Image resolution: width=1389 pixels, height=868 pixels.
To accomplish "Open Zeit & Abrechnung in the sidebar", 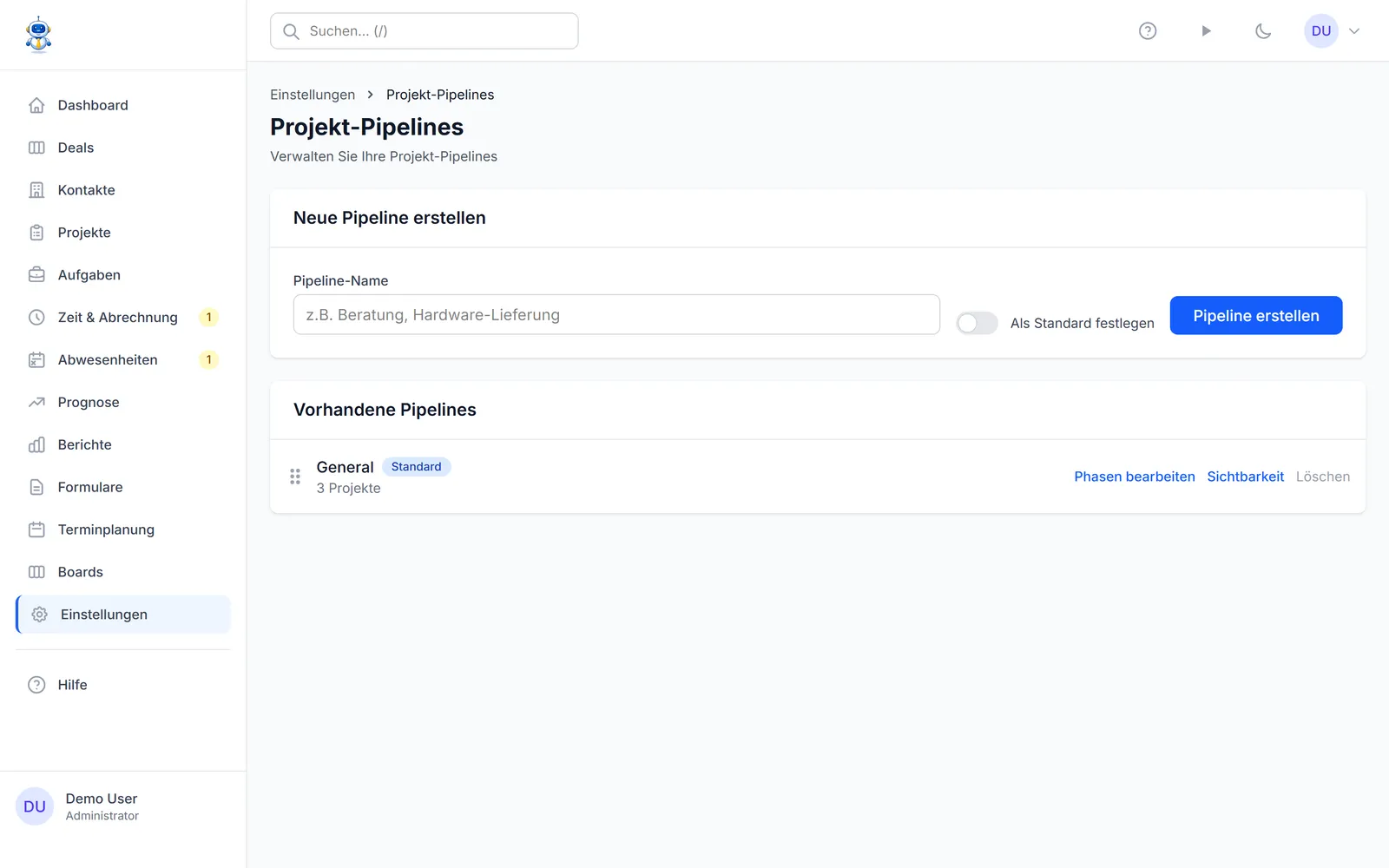I will [x=123, y=318].
